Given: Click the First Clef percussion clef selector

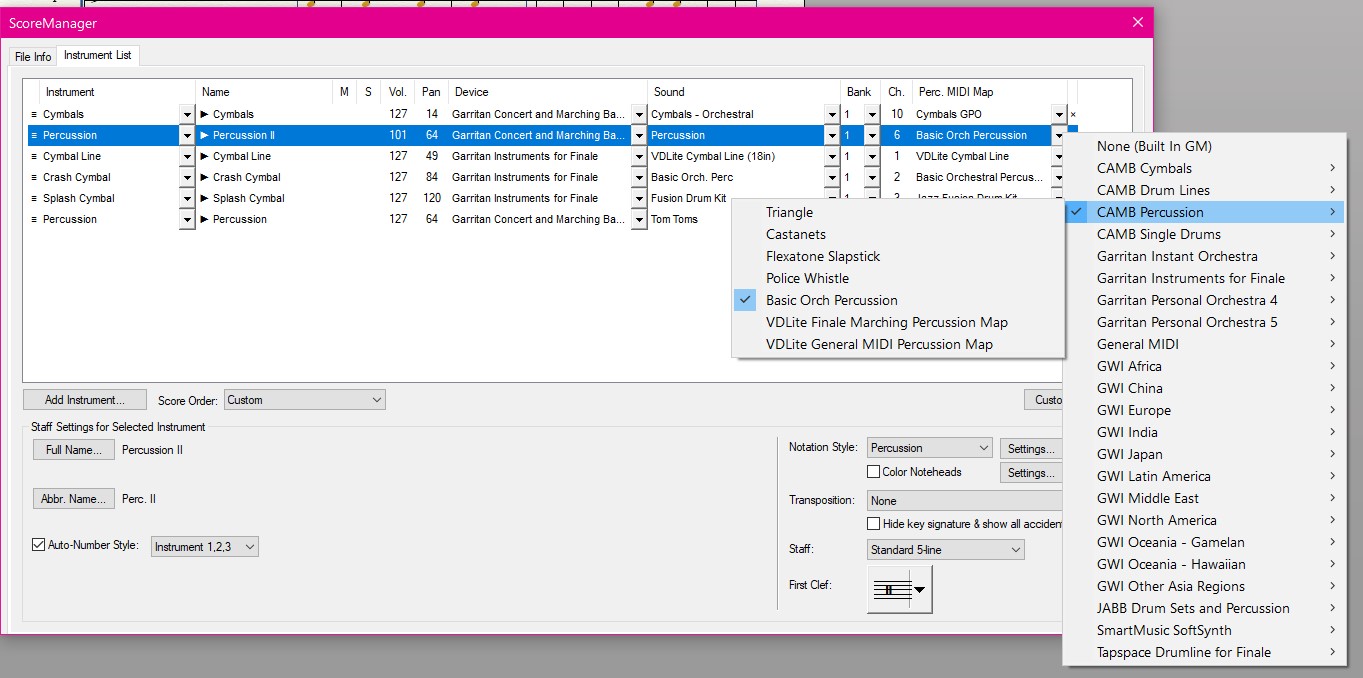Looking at the screenshot, I should (900, 590).
